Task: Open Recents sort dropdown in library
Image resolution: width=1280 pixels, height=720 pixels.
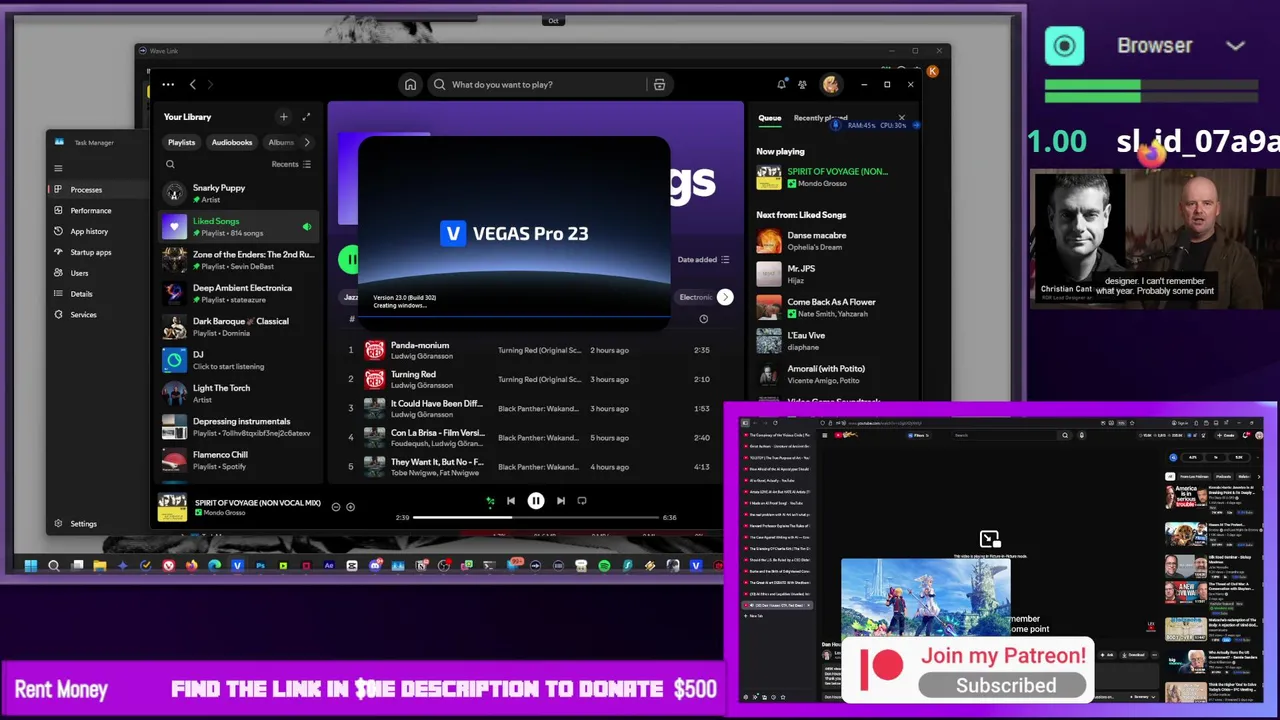Action: click(x=291, y=164)
